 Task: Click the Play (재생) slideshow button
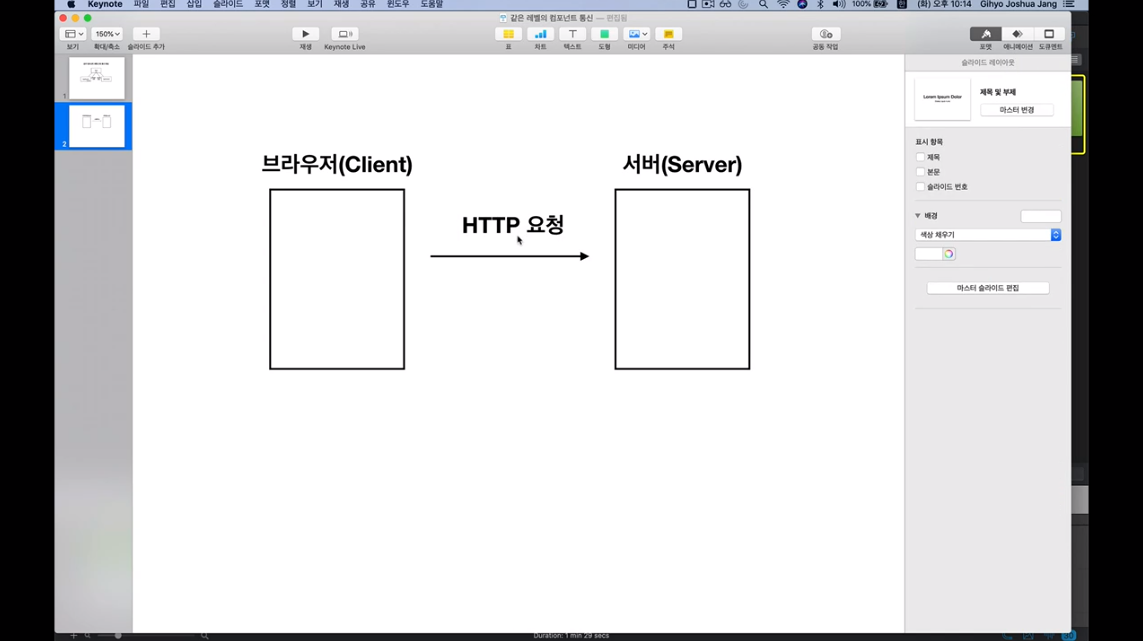click(x=305, y=34)
